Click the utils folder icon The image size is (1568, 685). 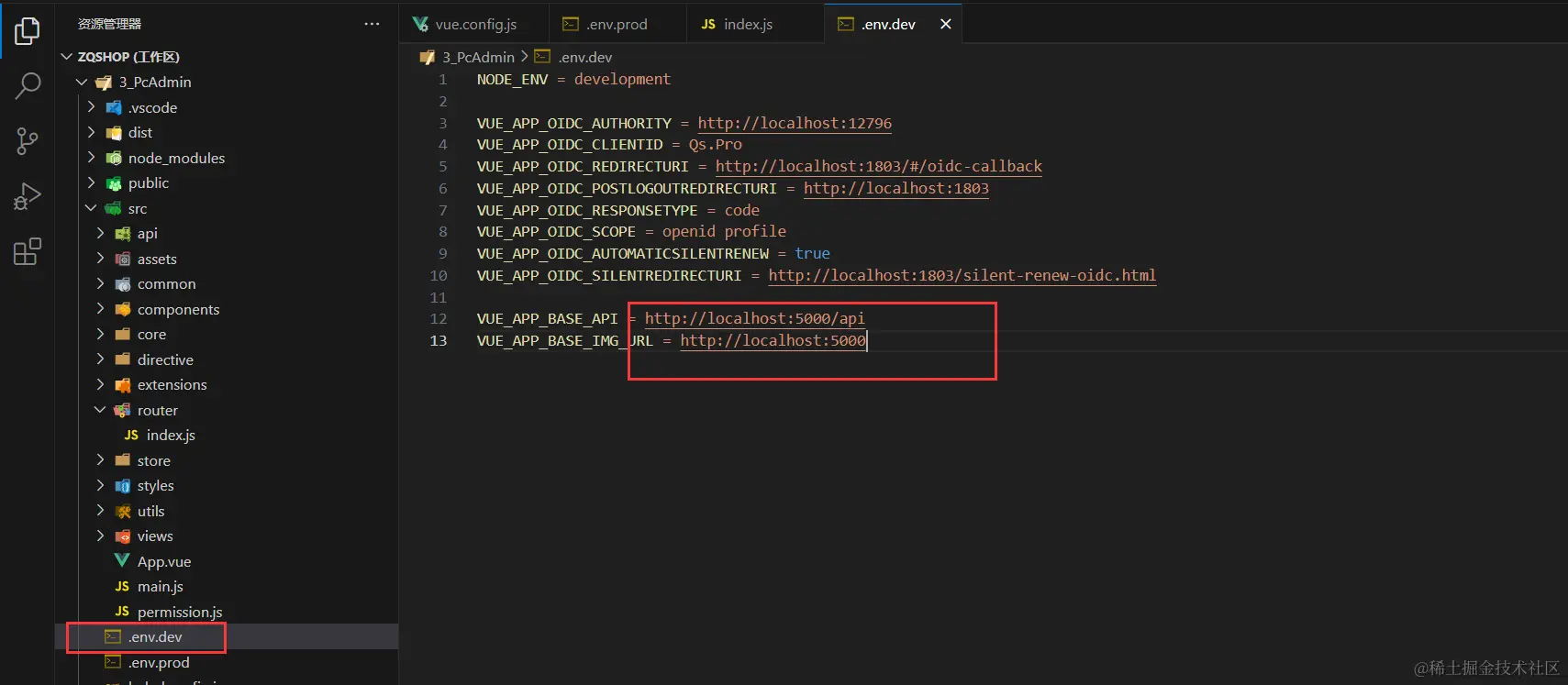(x=123, y=511)
